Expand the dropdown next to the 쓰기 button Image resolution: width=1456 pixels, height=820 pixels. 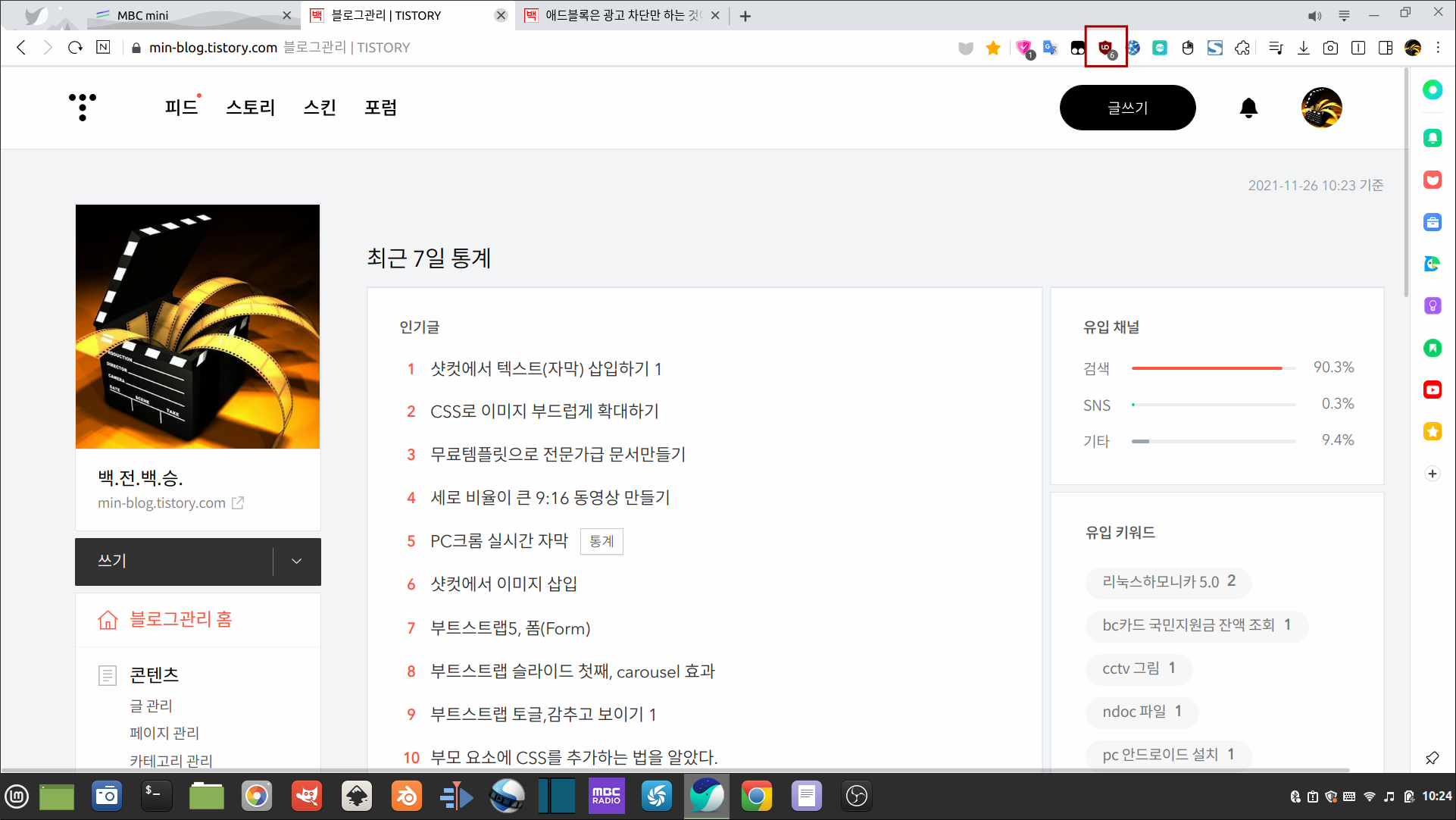[x=295, y=561]
